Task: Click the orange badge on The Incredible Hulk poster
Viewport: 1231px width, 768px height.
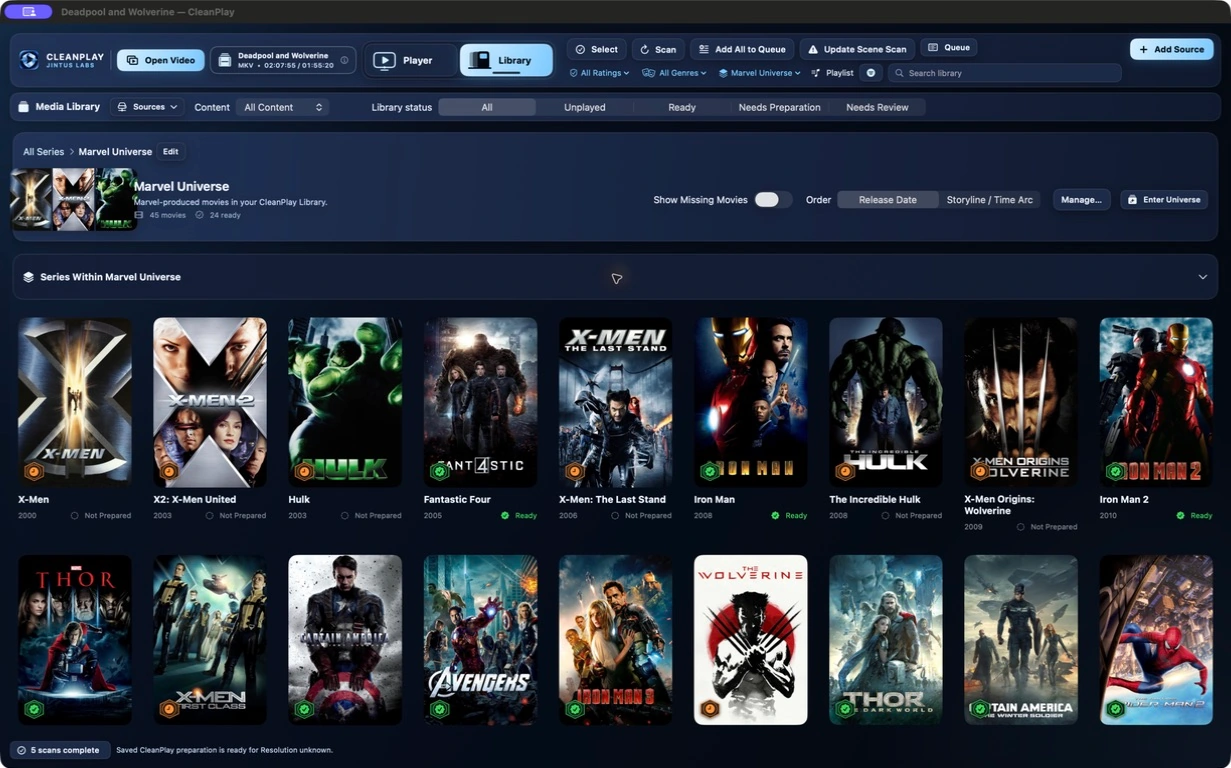Action: (845, 471)
